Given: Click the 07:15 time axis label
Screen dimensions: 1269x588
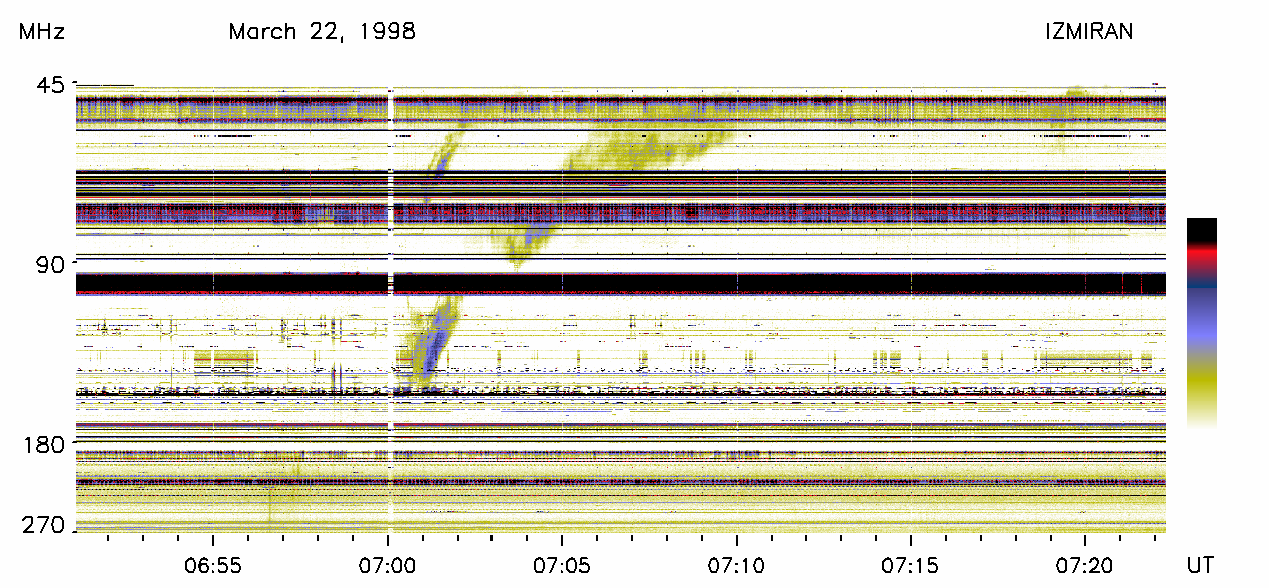Looking at the screenshot, I should [910, 566].
